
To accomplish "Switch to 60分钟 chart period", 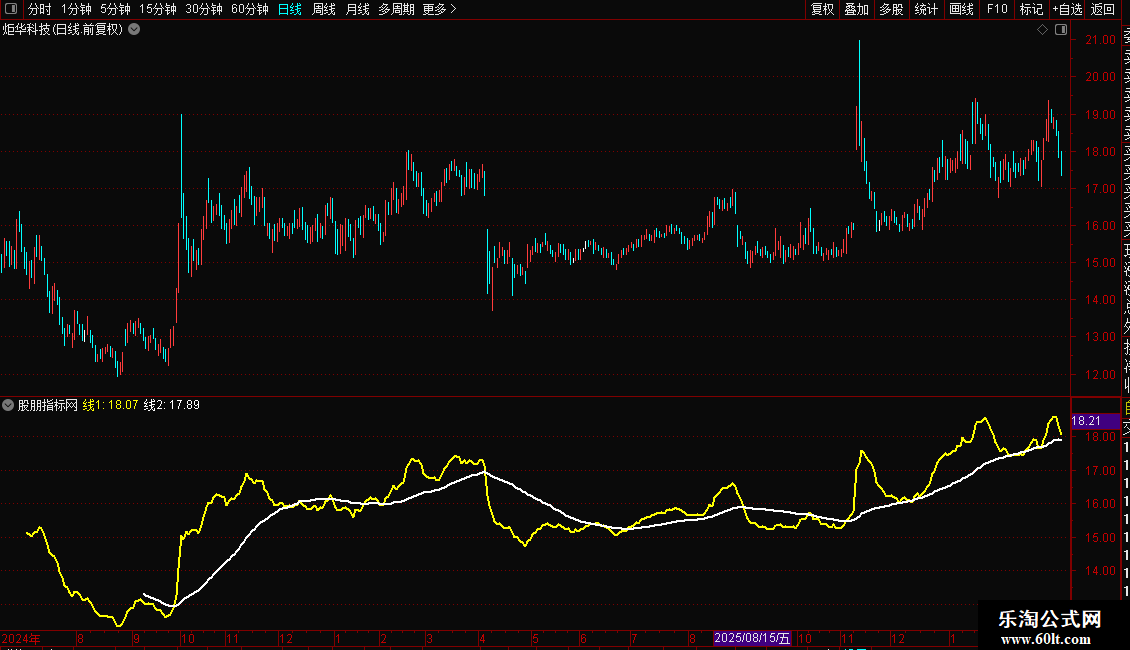I will [x=250, y=9].
